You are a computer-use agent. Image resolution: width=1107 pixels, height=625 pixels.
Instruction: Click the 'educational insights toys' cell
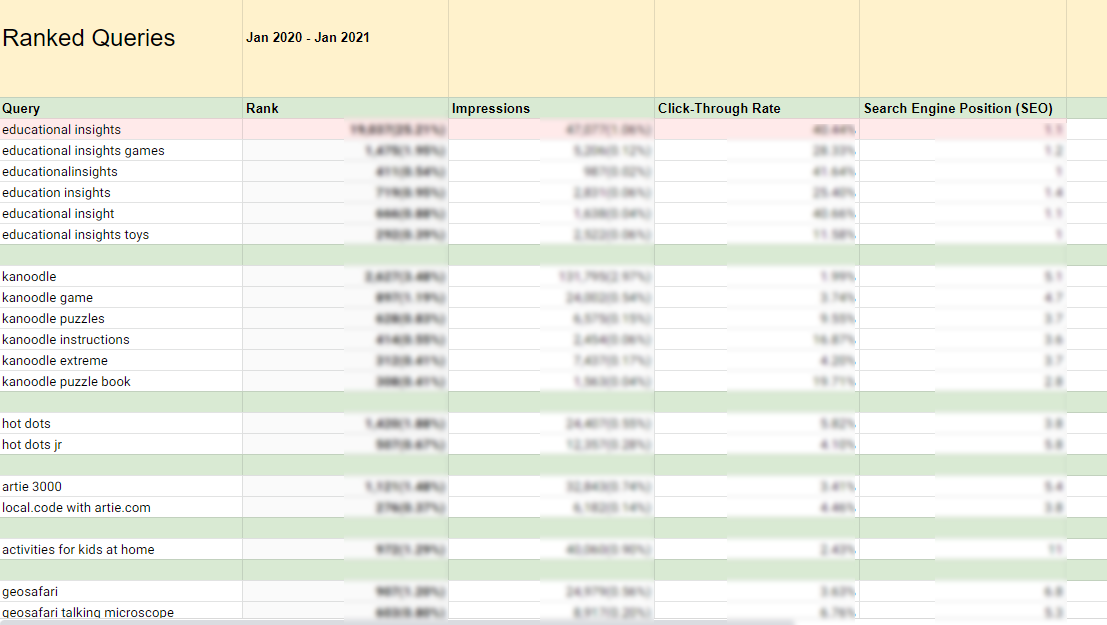pos(121,234)
